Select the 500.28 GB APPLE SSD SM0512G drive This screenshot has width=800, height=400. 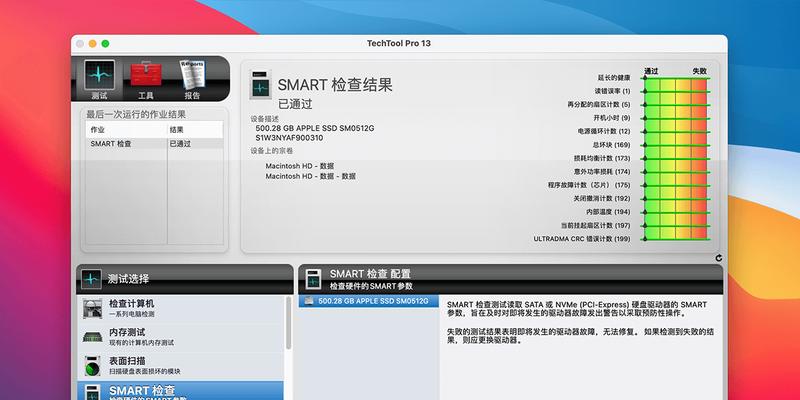[x=368, y=301]
